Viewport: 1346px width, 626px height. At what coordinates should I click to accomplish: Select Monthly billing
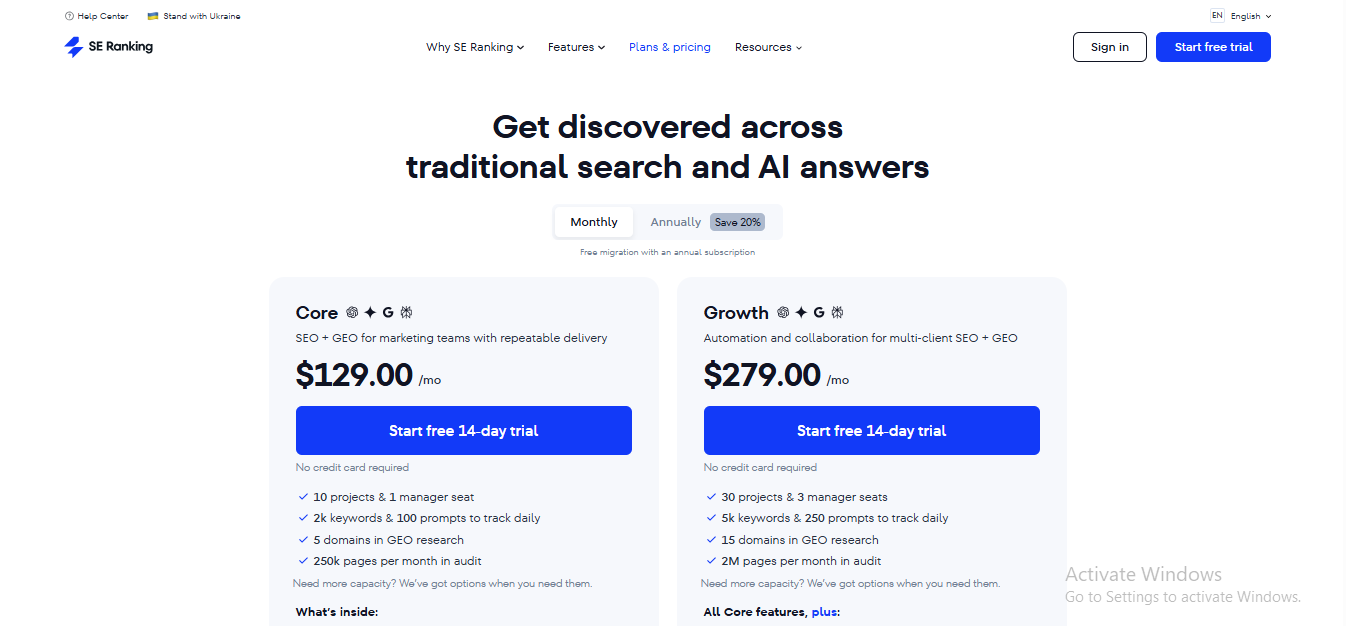[593, 221]
